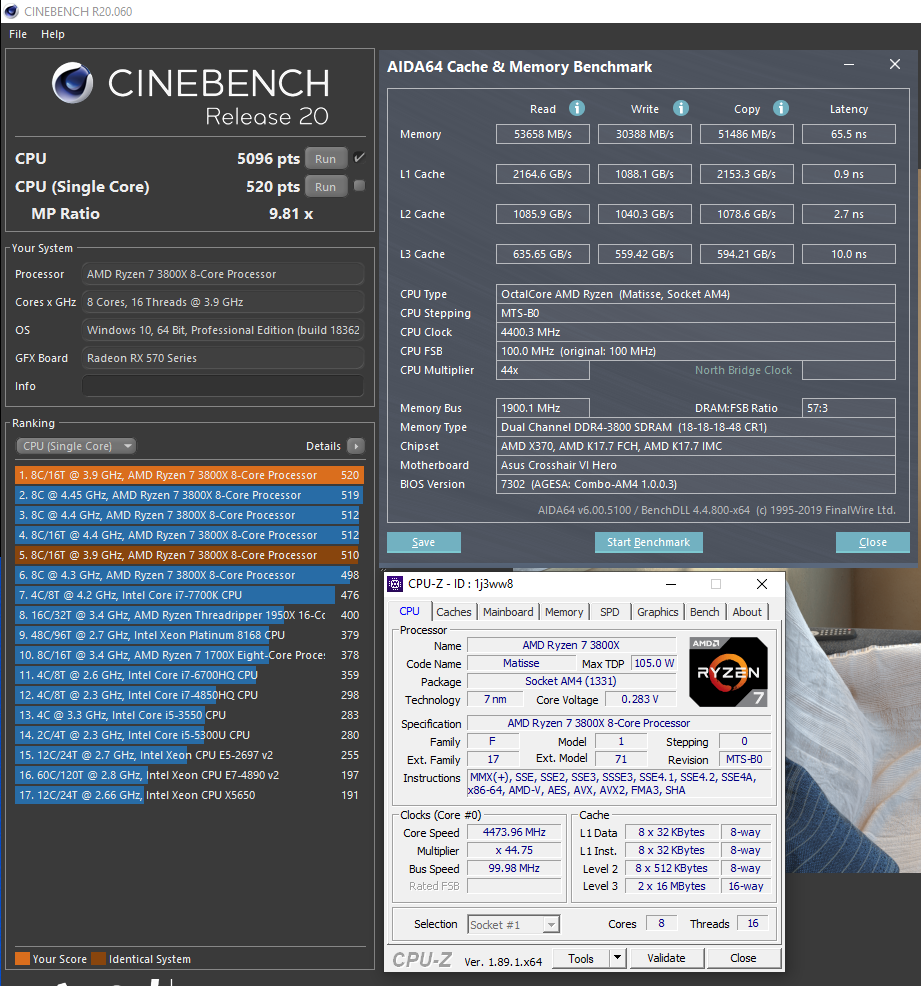Click the Your Score orange legend swatch
The height and width of the screenshot is (986, 921).
[22, 959]
